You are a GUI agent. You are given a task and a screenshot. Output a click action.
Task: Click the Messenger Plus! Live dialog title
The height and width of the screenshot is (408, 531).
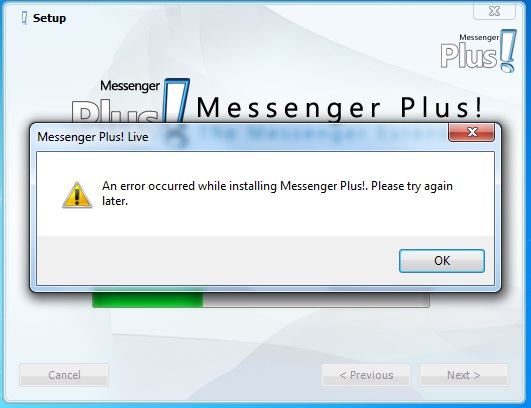(x=93, y=137)
